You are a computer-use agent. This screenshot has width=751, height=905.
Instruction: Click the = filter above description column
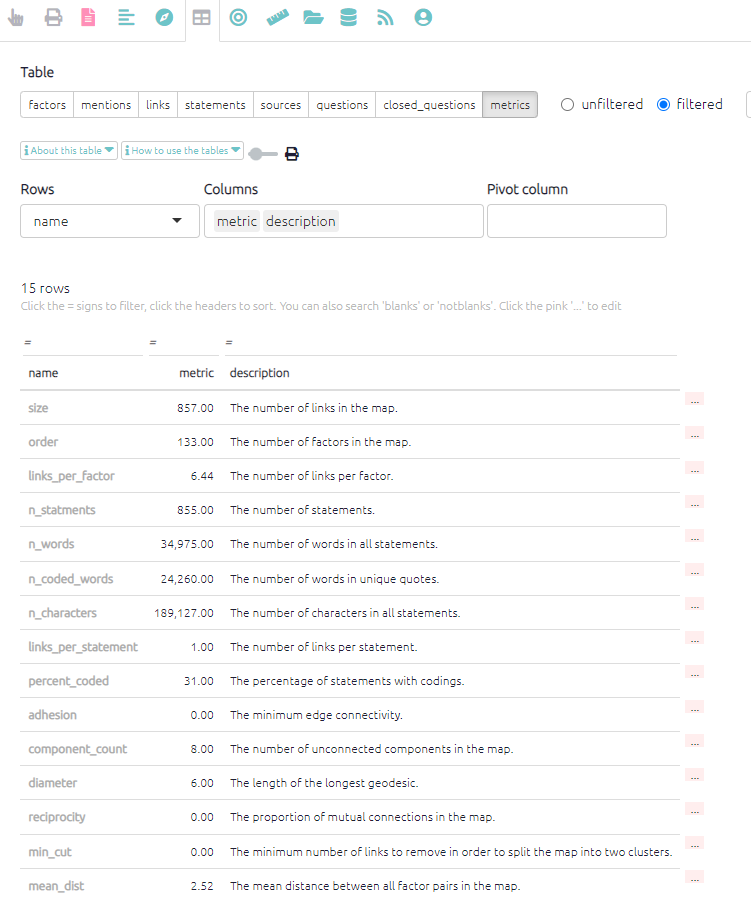[x=228, y=343]
